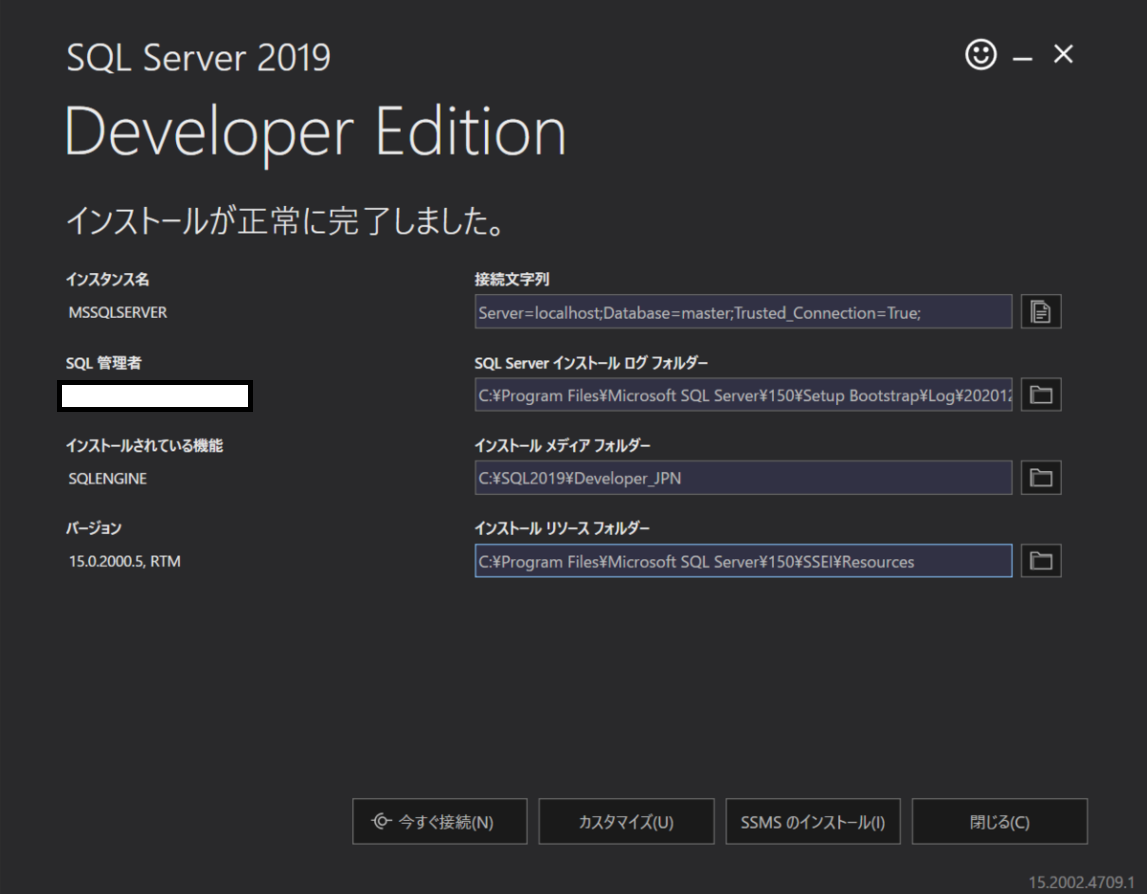The height and width of the screenshot is (894, 1147).
Task: Click the インストール リソース フォルダー label
Action: 562,528
